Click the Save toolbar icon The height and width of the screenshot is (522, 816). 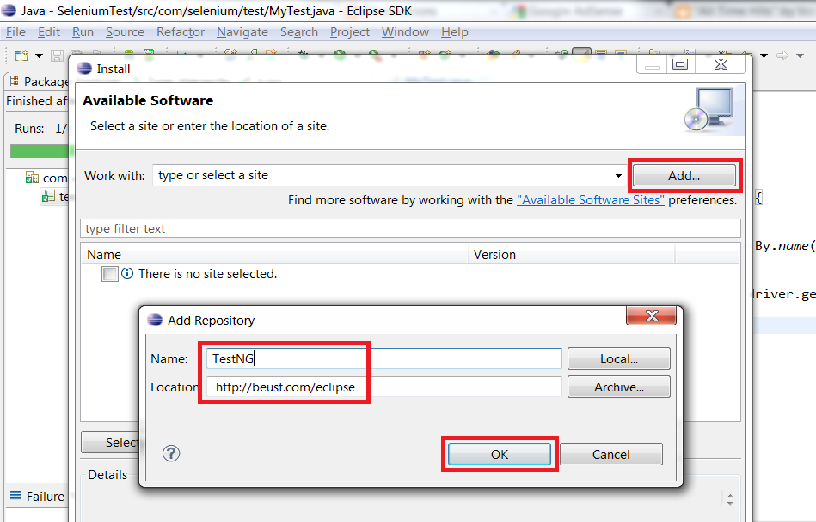[57, 56]
